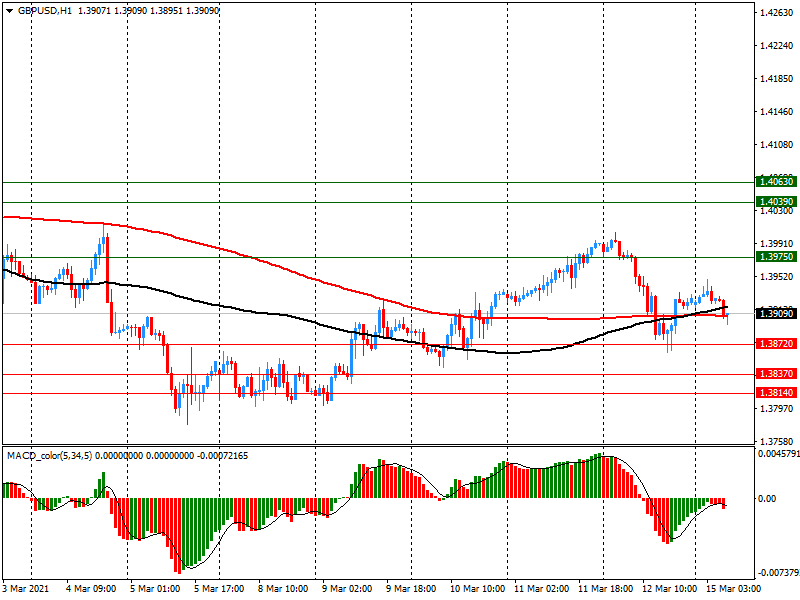Select the 1.39520 price axis value
Screen dimensions: 800x600
point(777,277)
